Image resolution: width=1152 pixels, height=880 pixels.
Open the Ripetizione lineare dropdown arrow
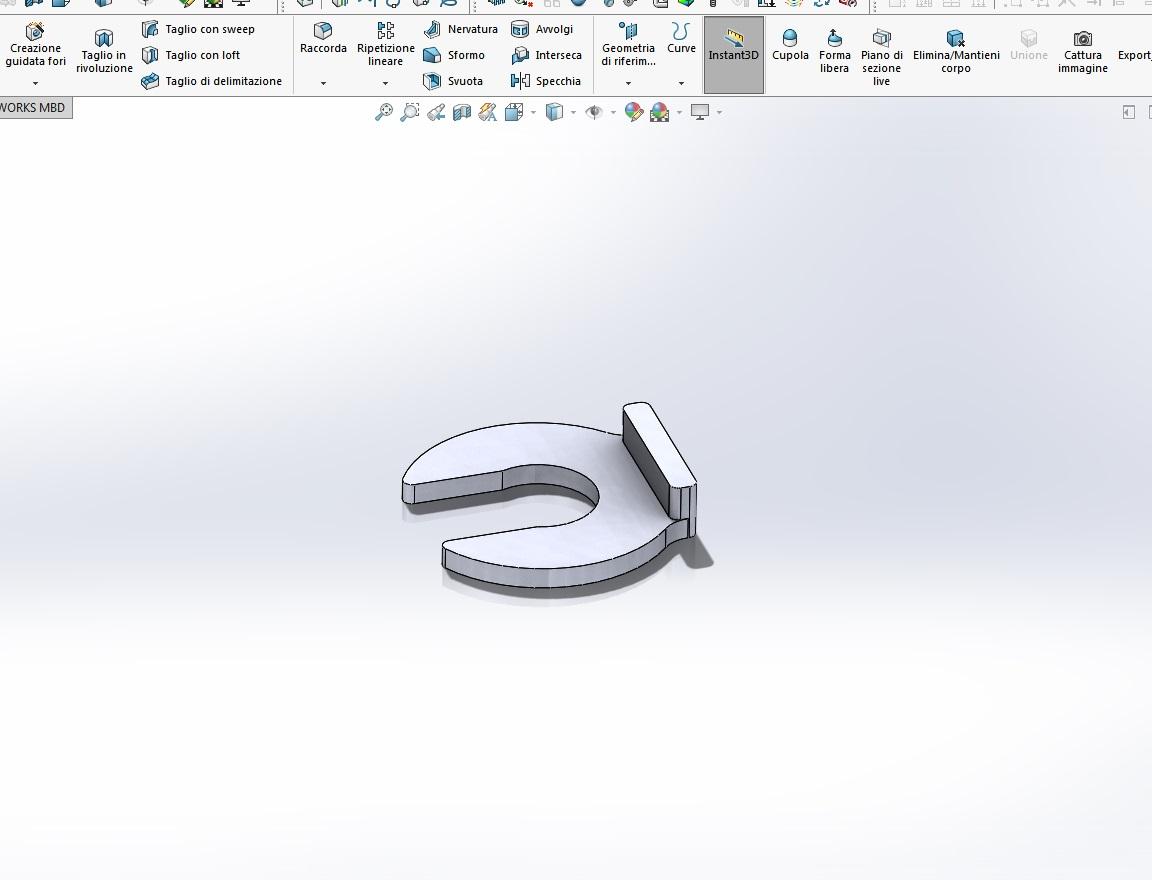pyautogui.click(x=385, y=83)
